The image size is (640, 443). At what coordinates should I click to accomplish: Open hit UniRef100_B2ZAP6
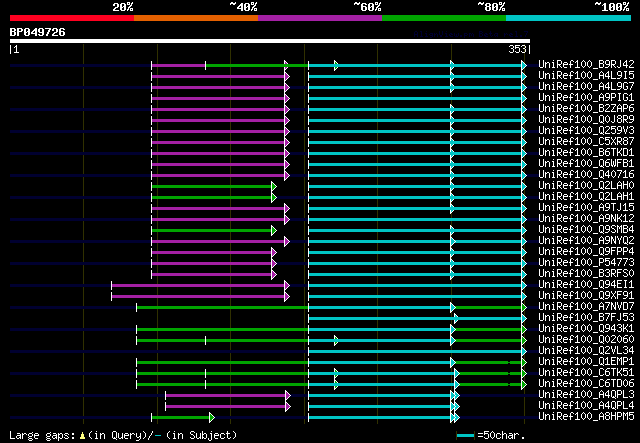586,108
